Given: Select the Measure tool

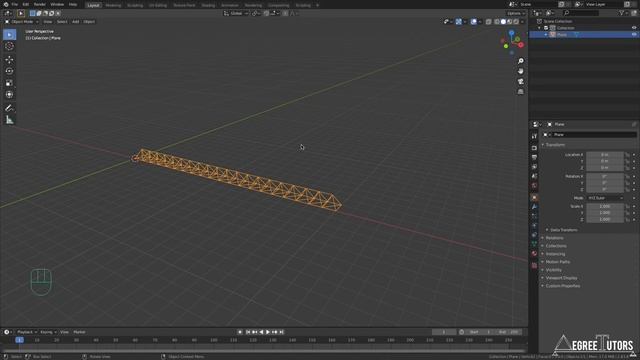Looking at the screenshot, I should click(x=9, y=120).
